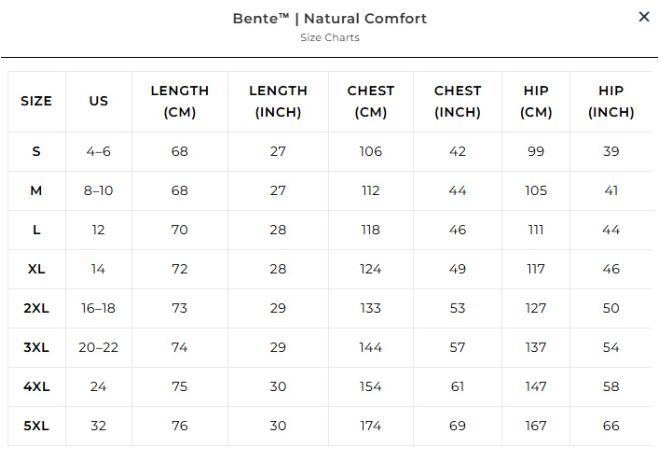Click the LENGTH (CM) column header

pos(179,101)
